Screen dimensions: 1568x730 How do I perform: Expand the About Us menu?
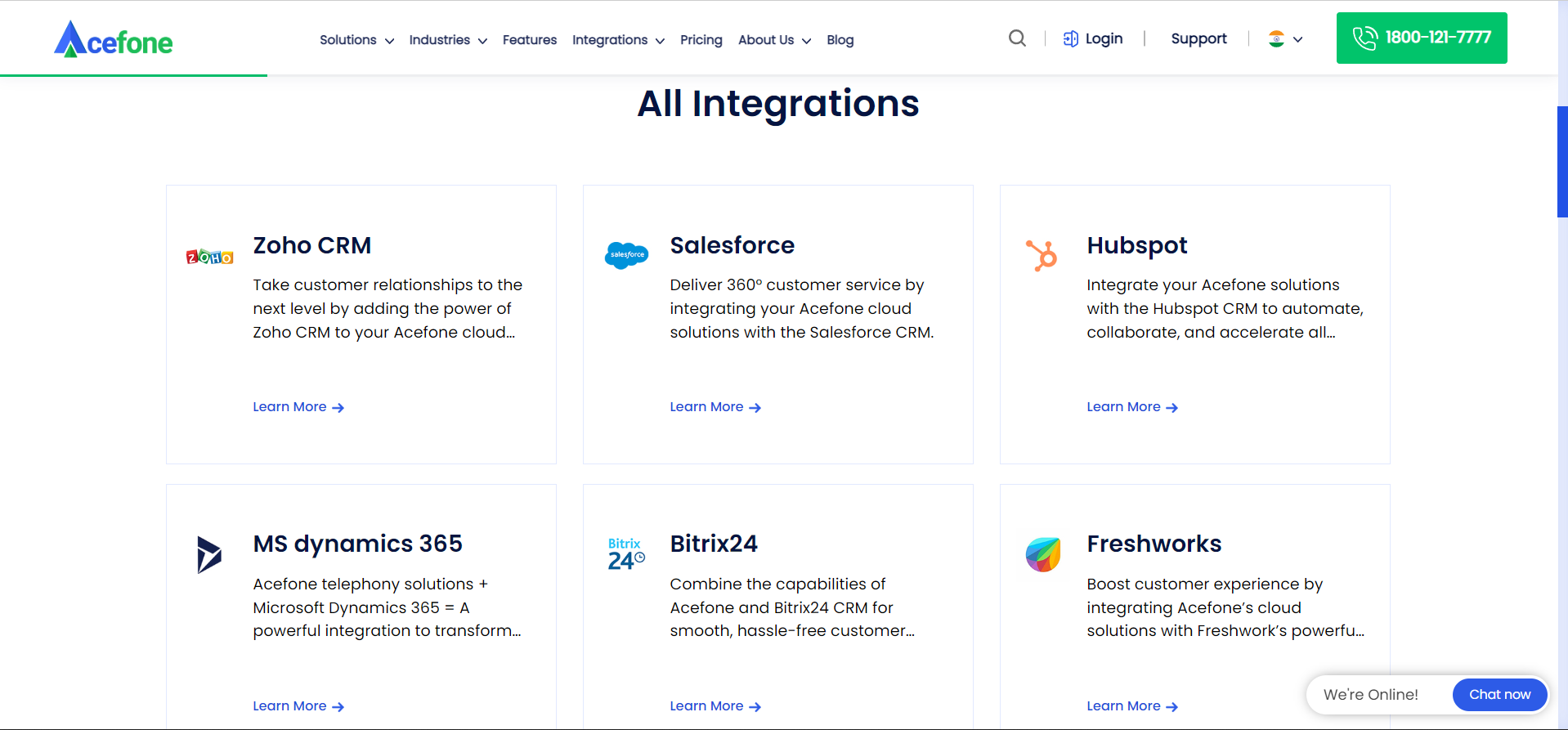click(x=774, y=40)
